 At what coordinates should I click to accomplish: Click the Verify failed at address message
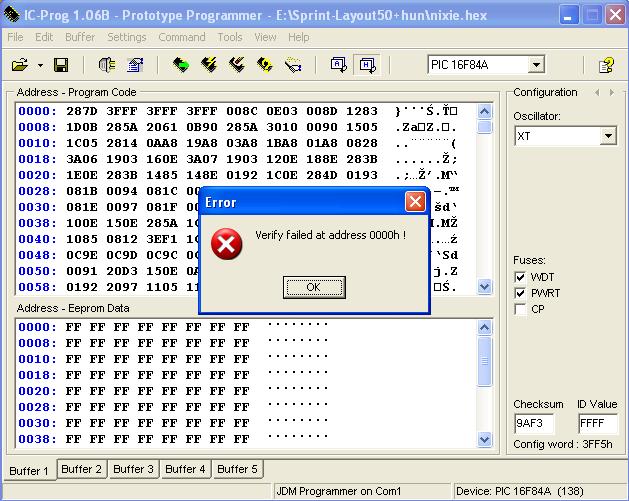(331, 235)
